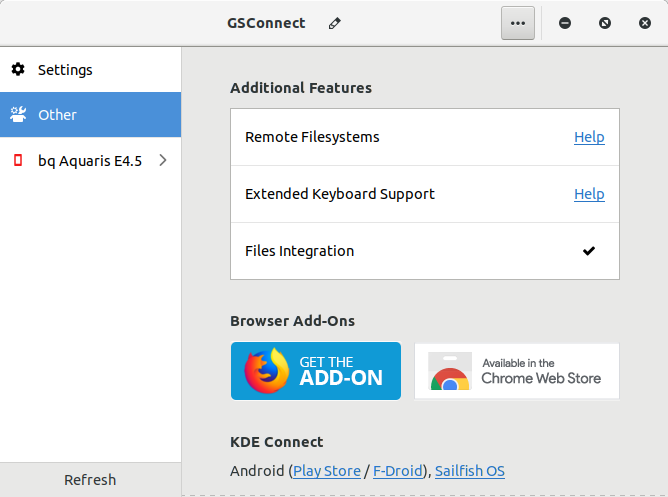Open Help for Extended Keyboard Support
The width and height of the screenshot is (668, 497).
[x=589, y=194]
